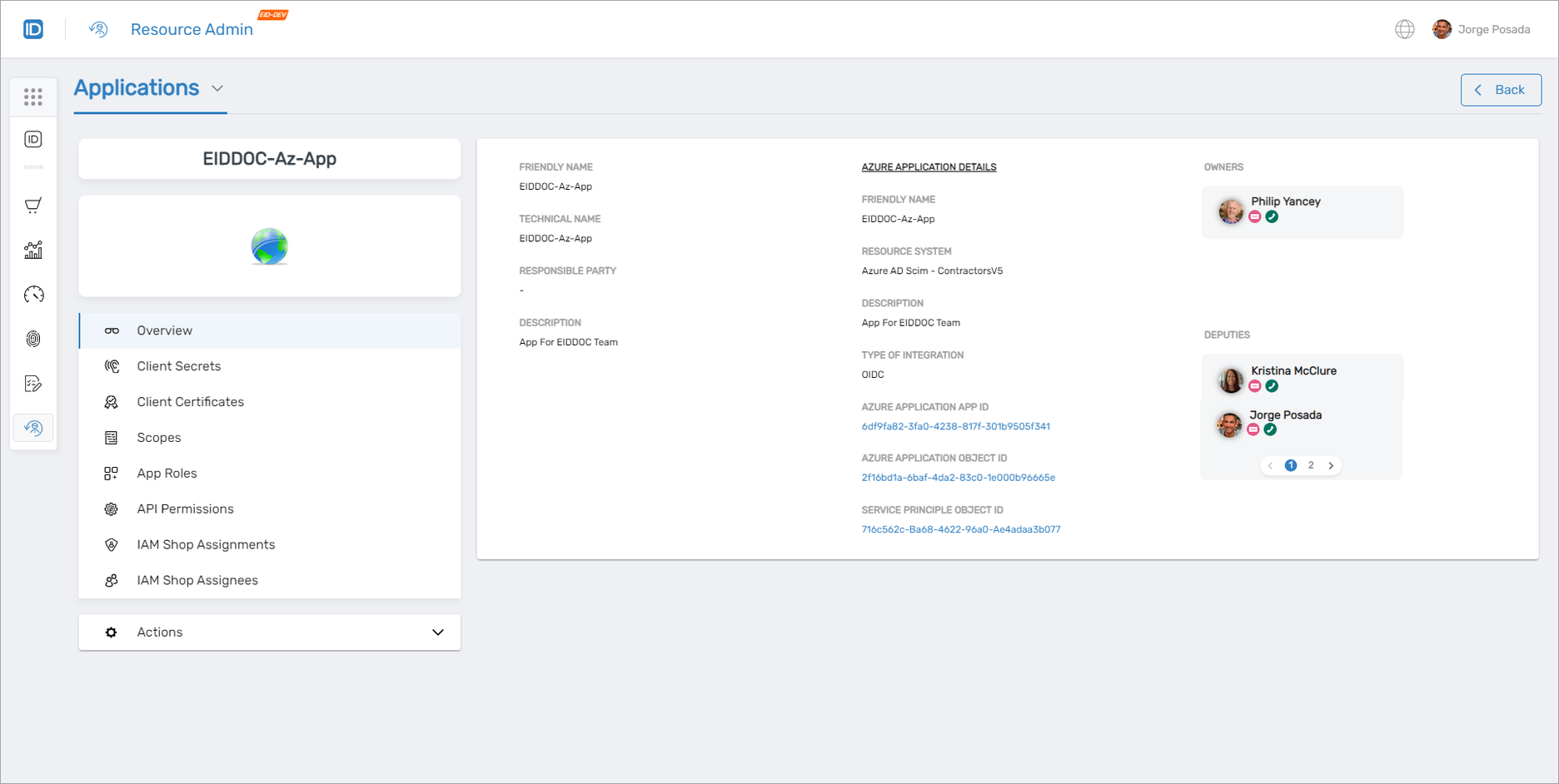This screenshot has width=1559, height=784.
Task: Click the ID badge icon in the sidebar
Action: click(x=32, y=140)
